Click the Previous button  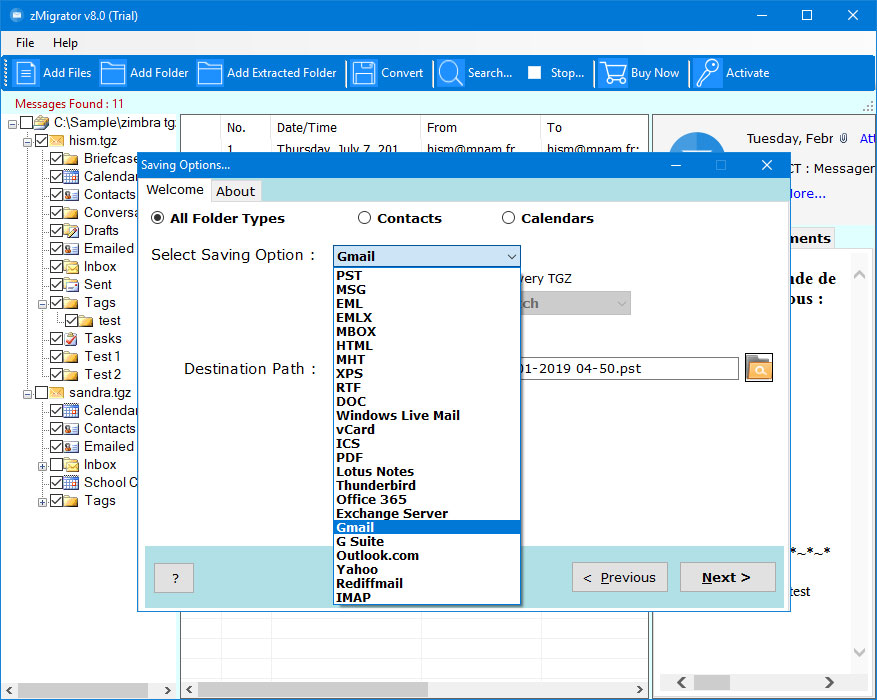point(620,577)
